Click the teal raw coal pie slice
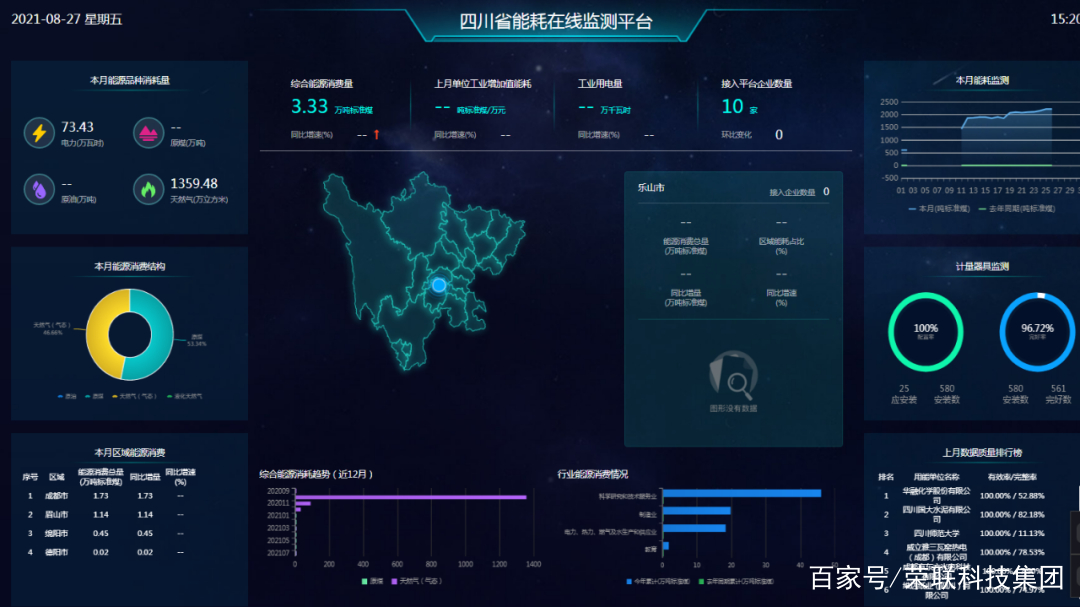The image size is (1080, 607). [x=160, y=334]
